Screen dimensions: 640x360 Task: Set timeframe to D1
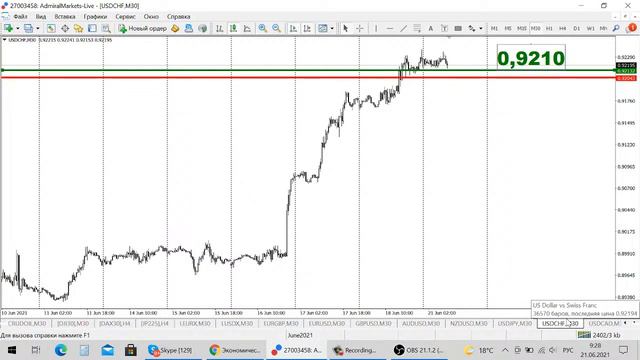576,28
